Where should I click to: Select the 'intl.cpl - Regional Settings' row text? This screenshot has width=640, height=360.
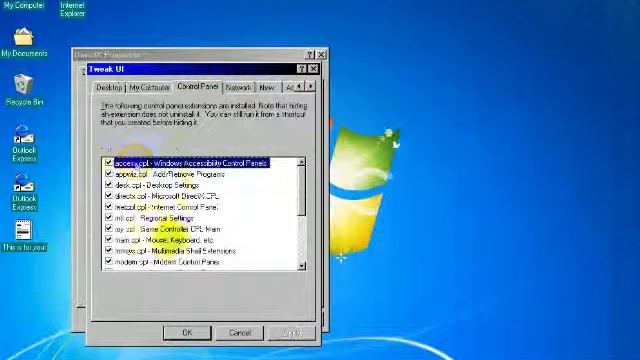(x=154, y=218)
